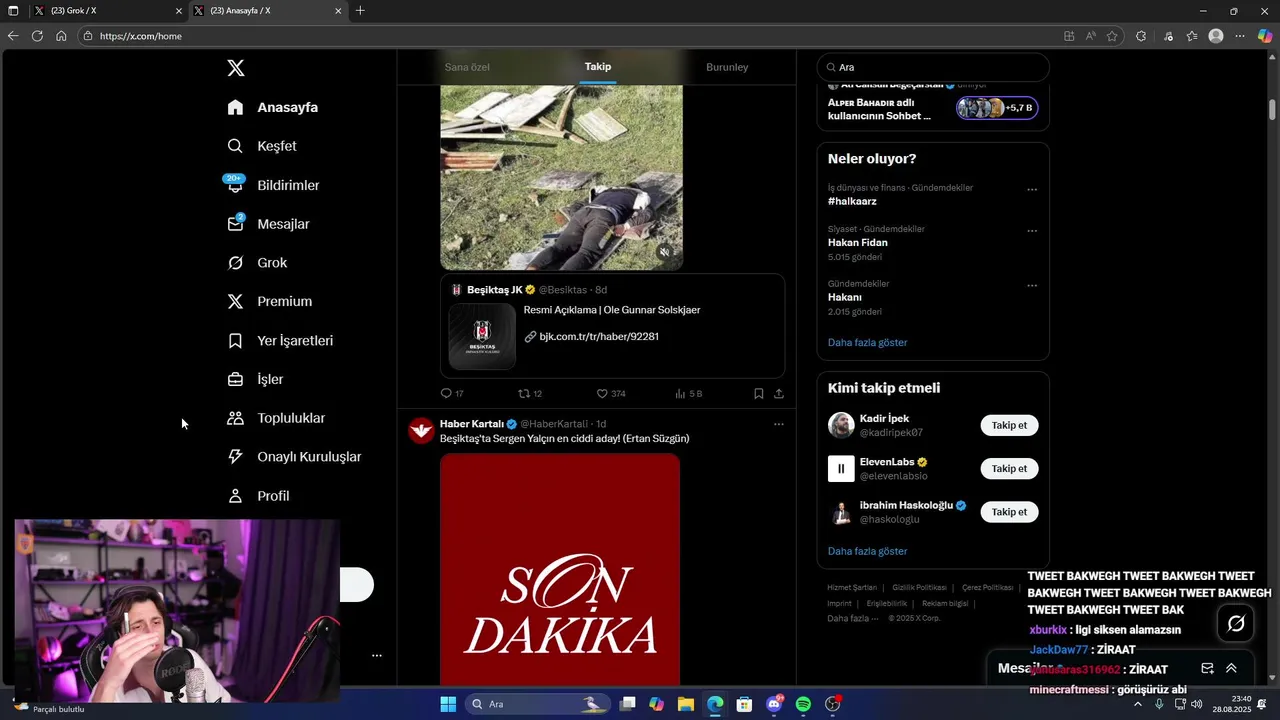Open Grok from the sidebar
This screenshot has height=720, width=1280.
[257, 263]
